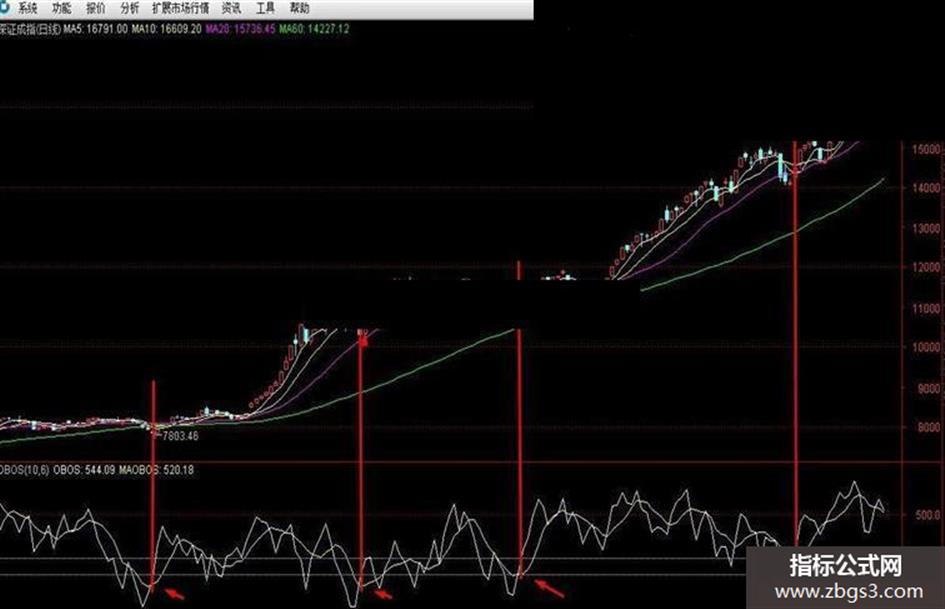Open the 扩展市场行情 menu
The image size is (945, 609).
[181, 8]
